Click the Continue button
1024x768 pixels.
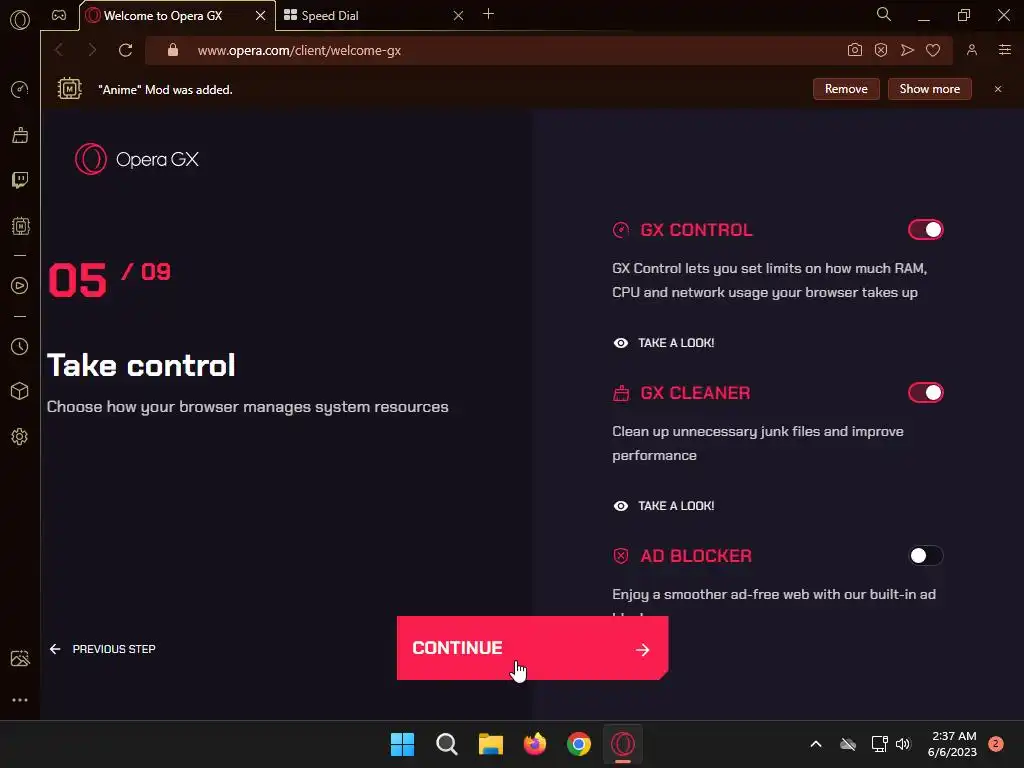click(532, 648)
